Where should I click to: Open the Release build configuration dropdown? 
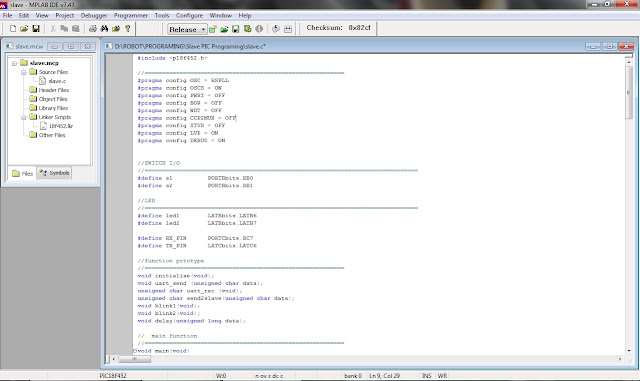(187, 29)
